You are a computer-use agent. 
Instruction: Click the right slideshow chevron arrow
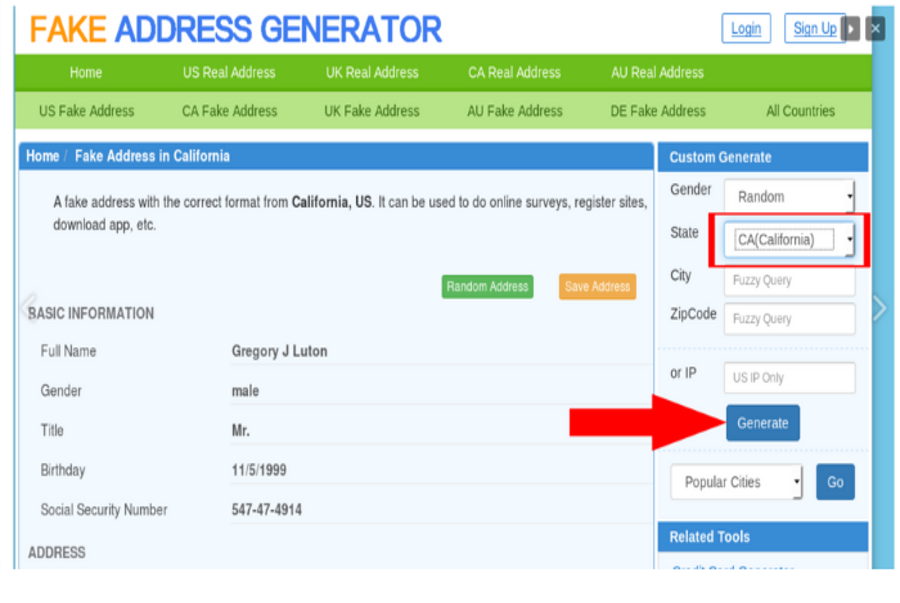tap(879, 308)
